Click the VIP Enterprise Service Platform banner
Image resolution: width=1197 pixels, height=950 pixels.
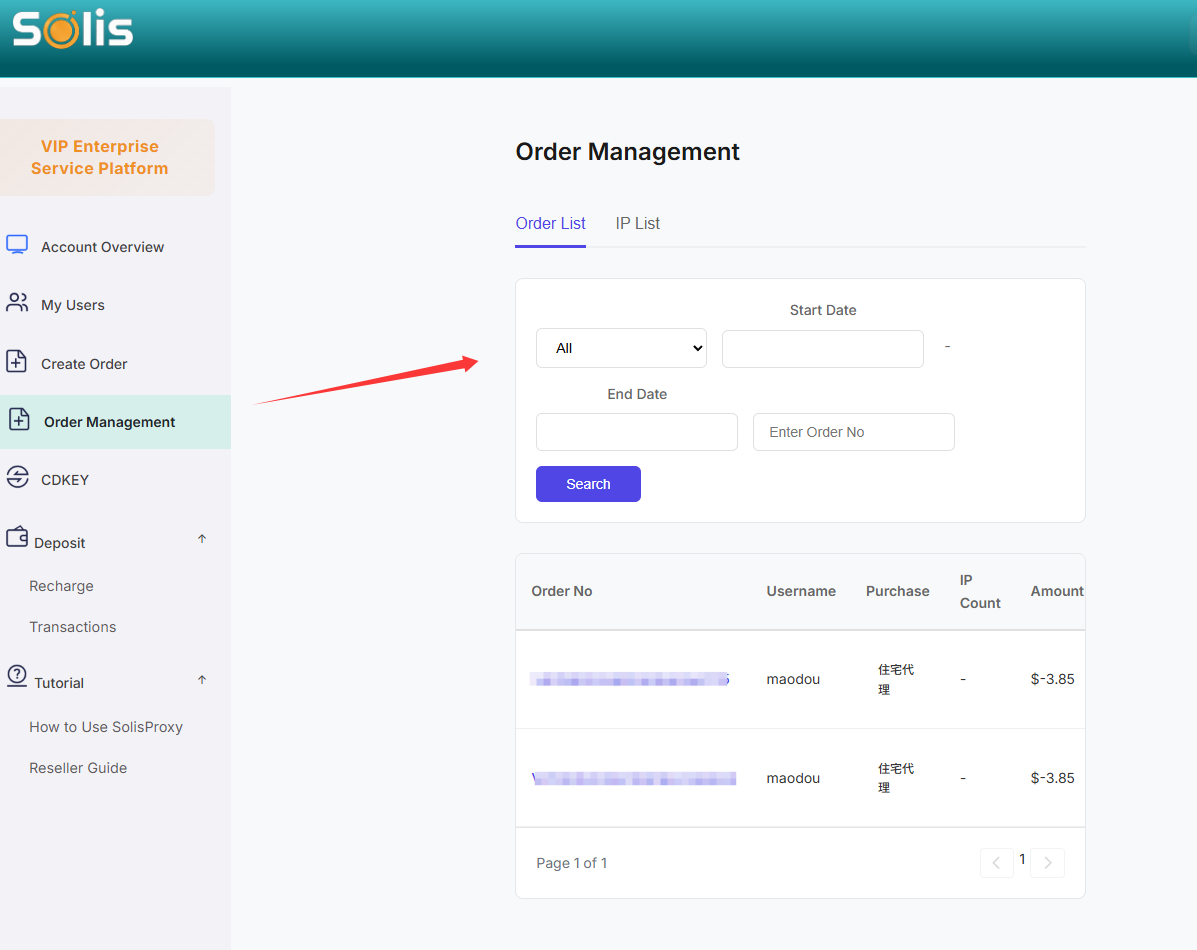point(107,157)
